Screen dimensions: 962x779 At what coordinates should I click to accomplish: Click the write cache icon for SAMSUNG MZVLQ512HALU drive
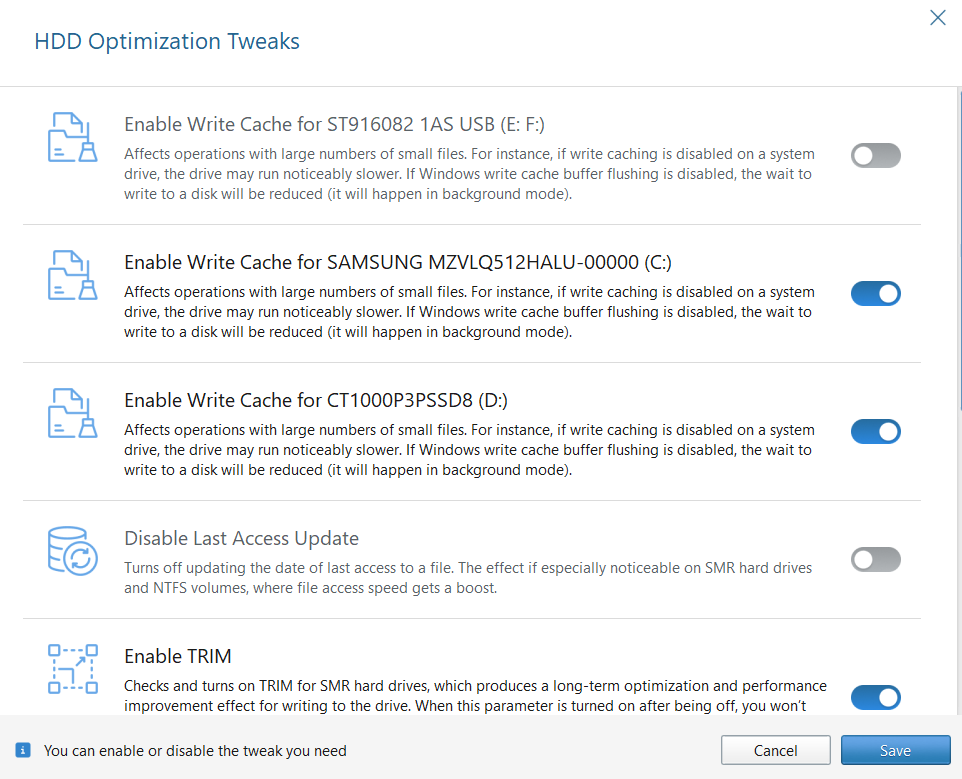point(72,275)
